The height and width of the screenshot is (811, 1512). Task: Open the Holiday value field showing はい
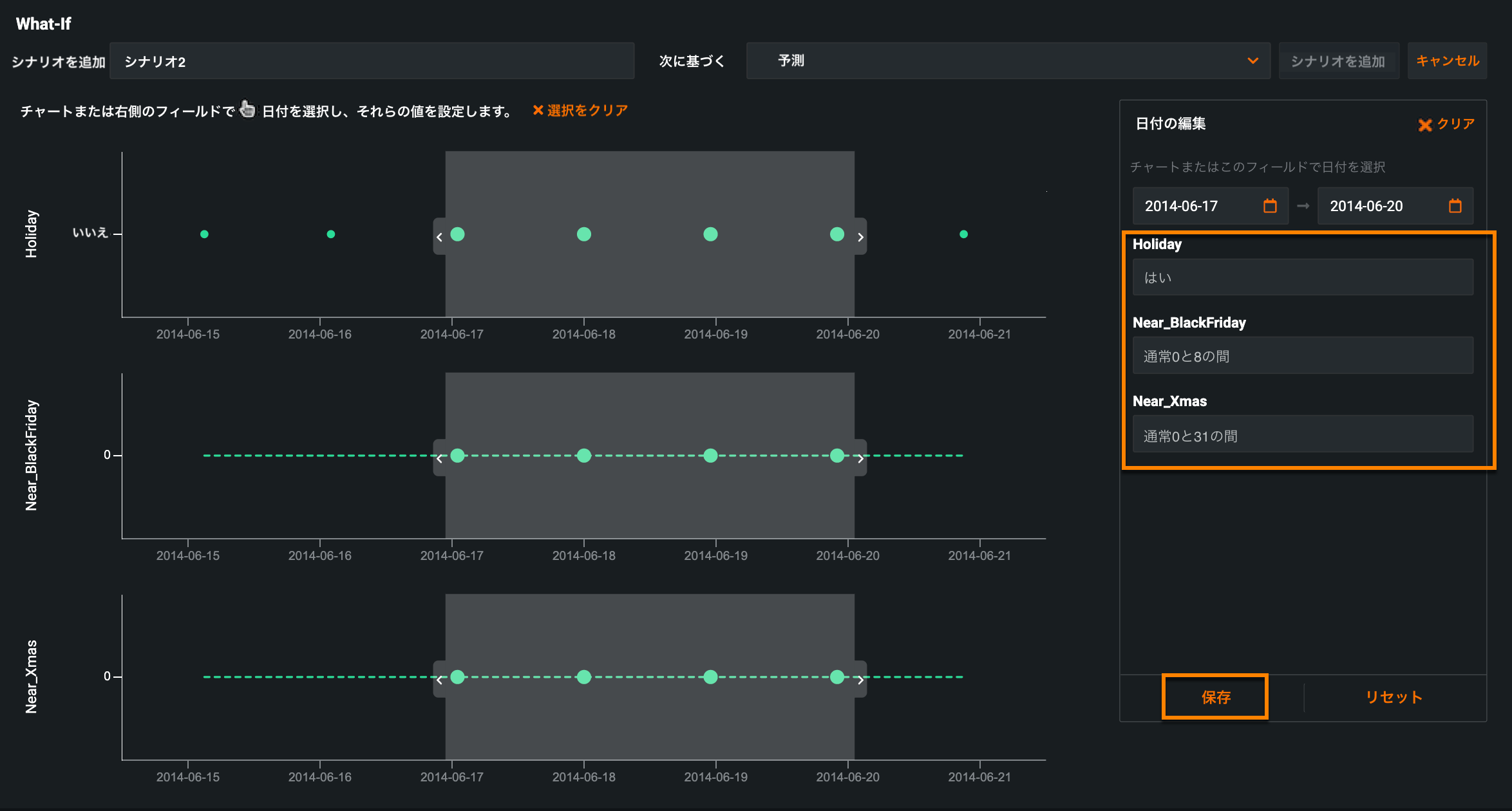tap(1302, 277)
